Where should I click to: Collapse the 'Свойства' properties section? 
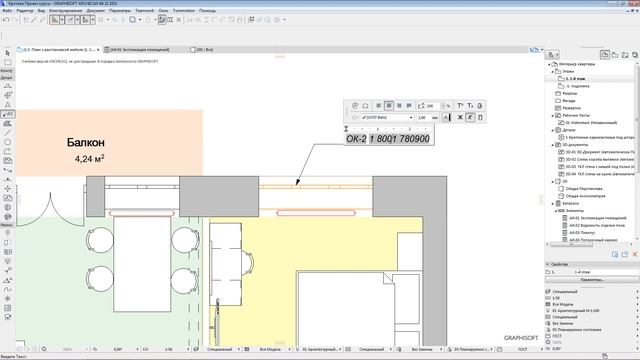(548, 264)
